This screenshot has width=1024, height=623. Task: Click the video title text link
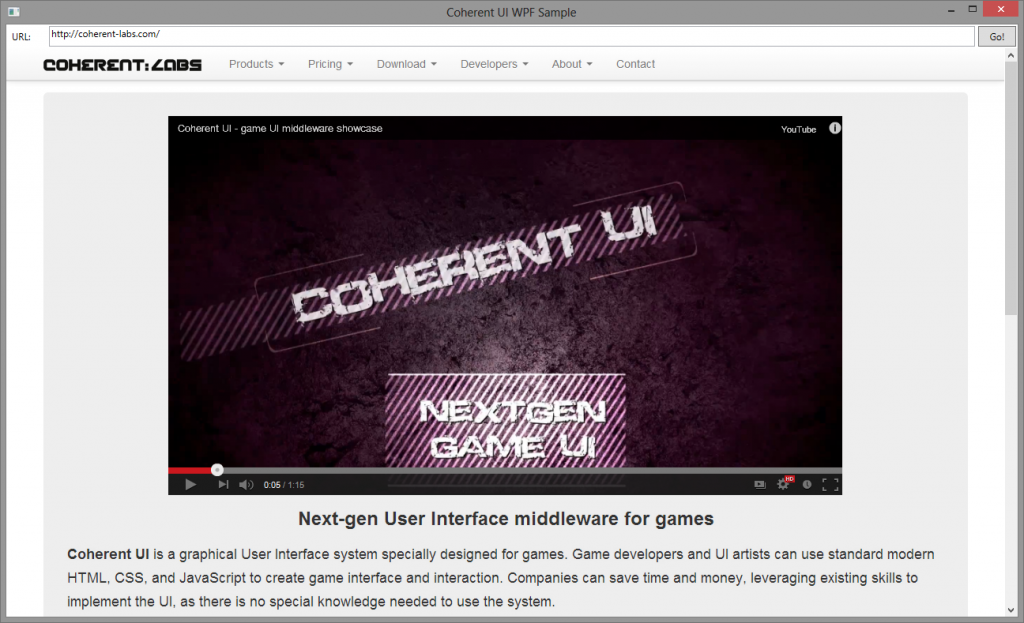coord(279,128)
